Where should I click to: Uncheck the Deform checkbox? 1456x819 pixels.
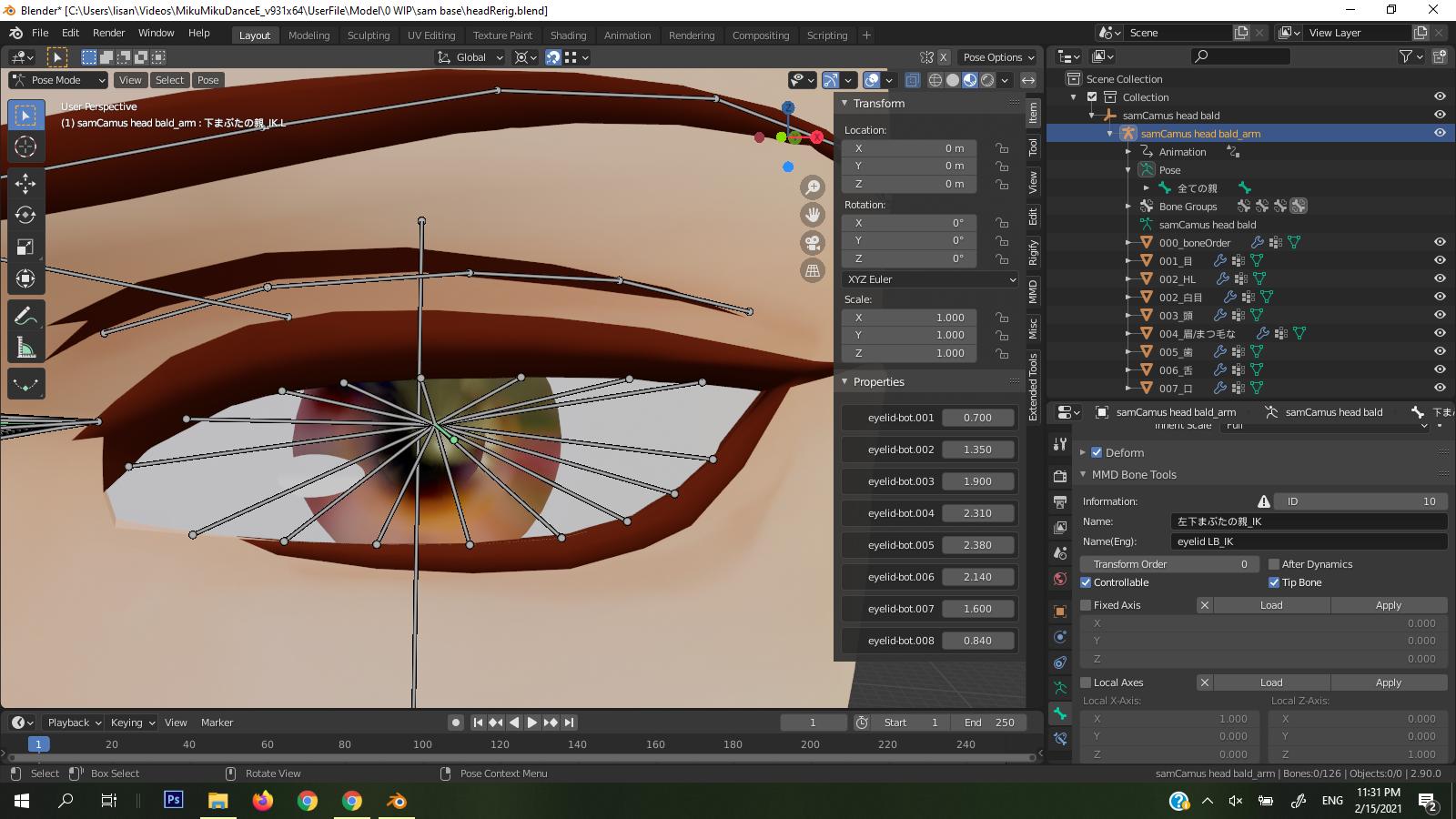tap(1097, 452)
